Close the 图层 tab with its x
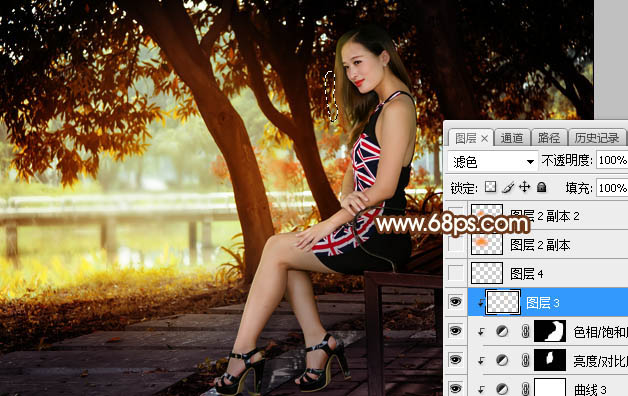Viewport: 628px width, 396px height. pyautogui.click(x=485, y=139)
